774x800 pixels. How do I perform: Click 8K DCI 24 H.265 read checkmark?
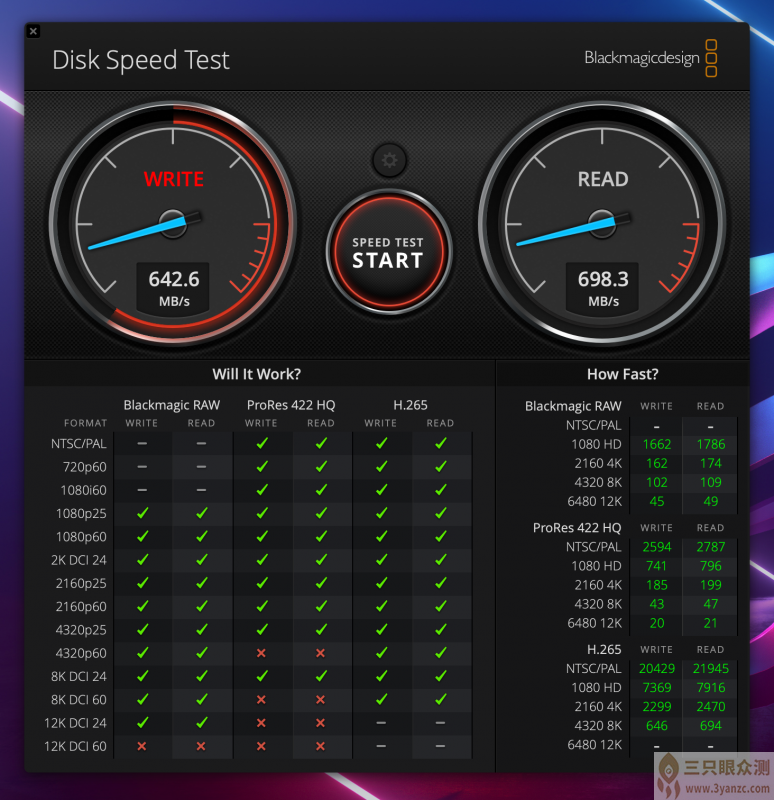coord(441,676)
